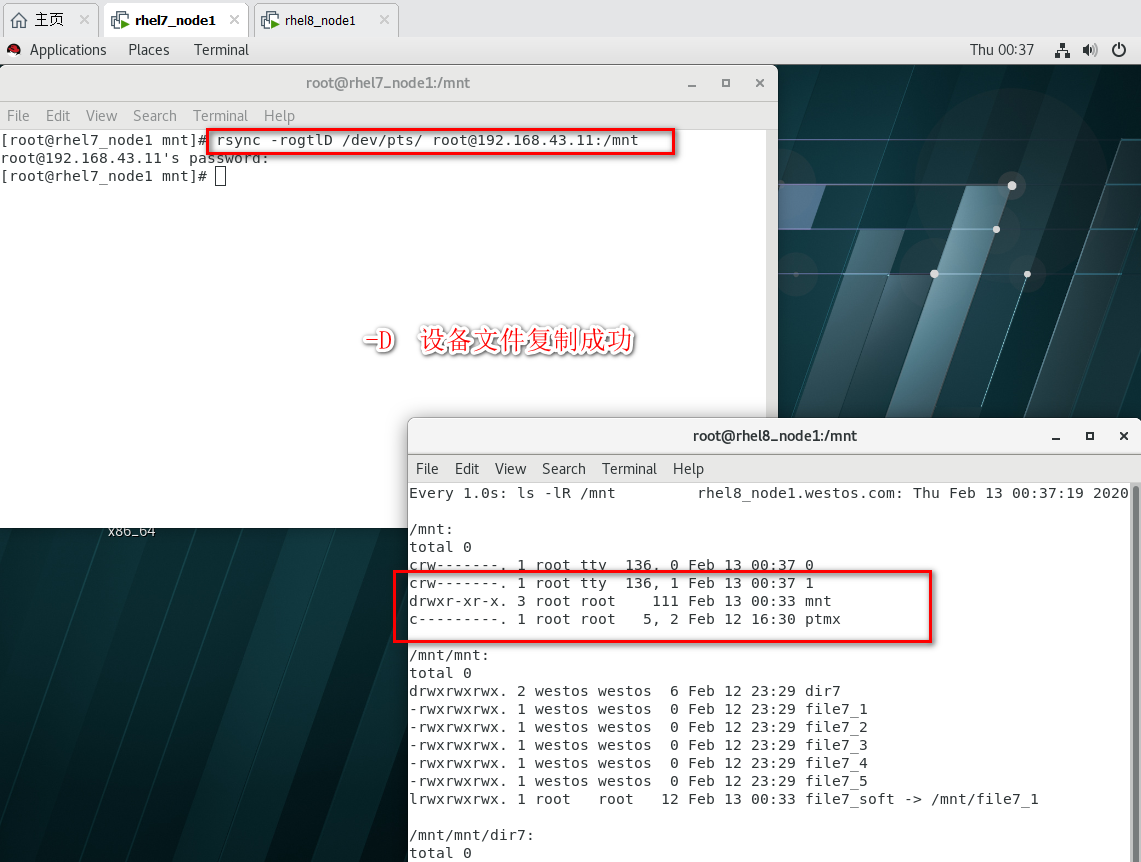This screenshot has height=862, width=1141.
Task: Open View menu in rhel8_node1 terminal
Action: [x=510, y=468]
